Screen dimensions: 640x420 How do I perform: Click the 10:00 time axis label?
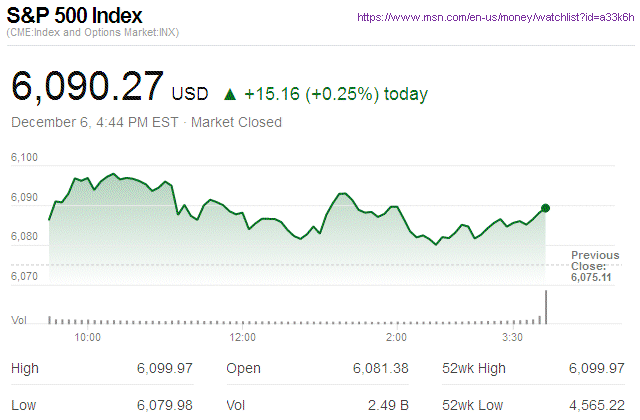88,338
